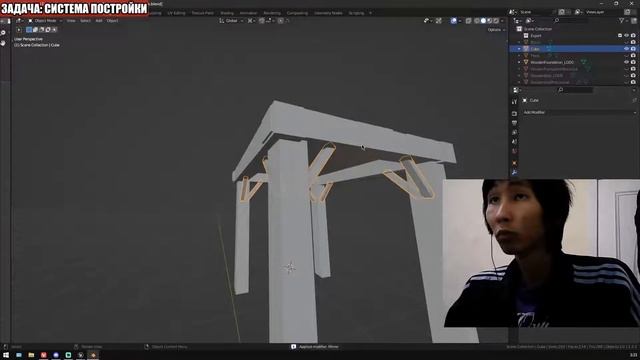Viewport: 640px width, 360px height.
Task: Select the Cube object in outliner
Action: tap(535, 49)
